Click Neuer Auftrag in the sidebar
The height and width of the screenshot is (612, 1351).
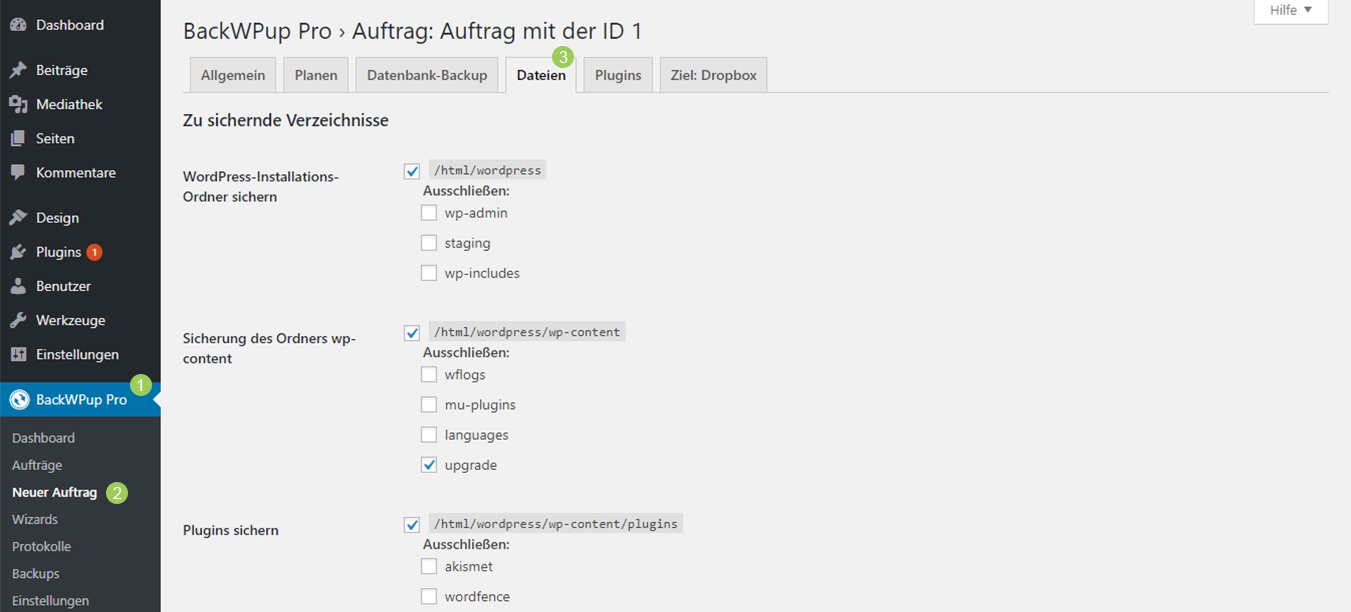point(54,492)
